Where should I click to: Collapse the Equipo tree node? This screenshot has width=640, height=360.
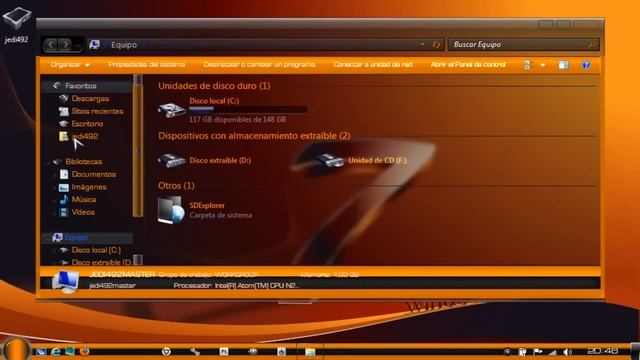pyautogui.click(x=48, y=238)
